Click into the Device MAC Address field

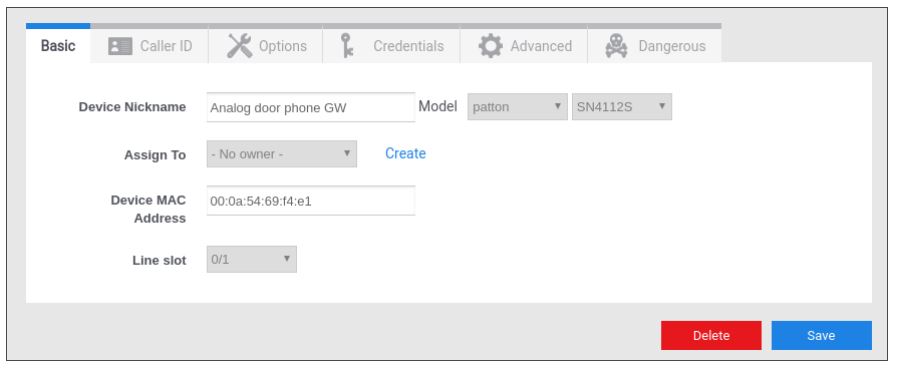tap(311, 201)
